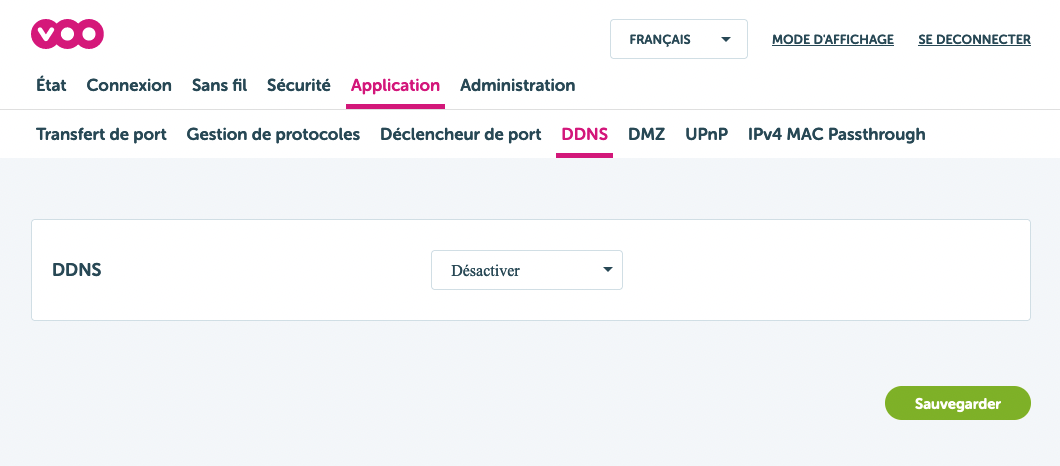Viewport: 1060px width, 466px height.
Task: Open the État tab
Action: (x=51, y=85)
